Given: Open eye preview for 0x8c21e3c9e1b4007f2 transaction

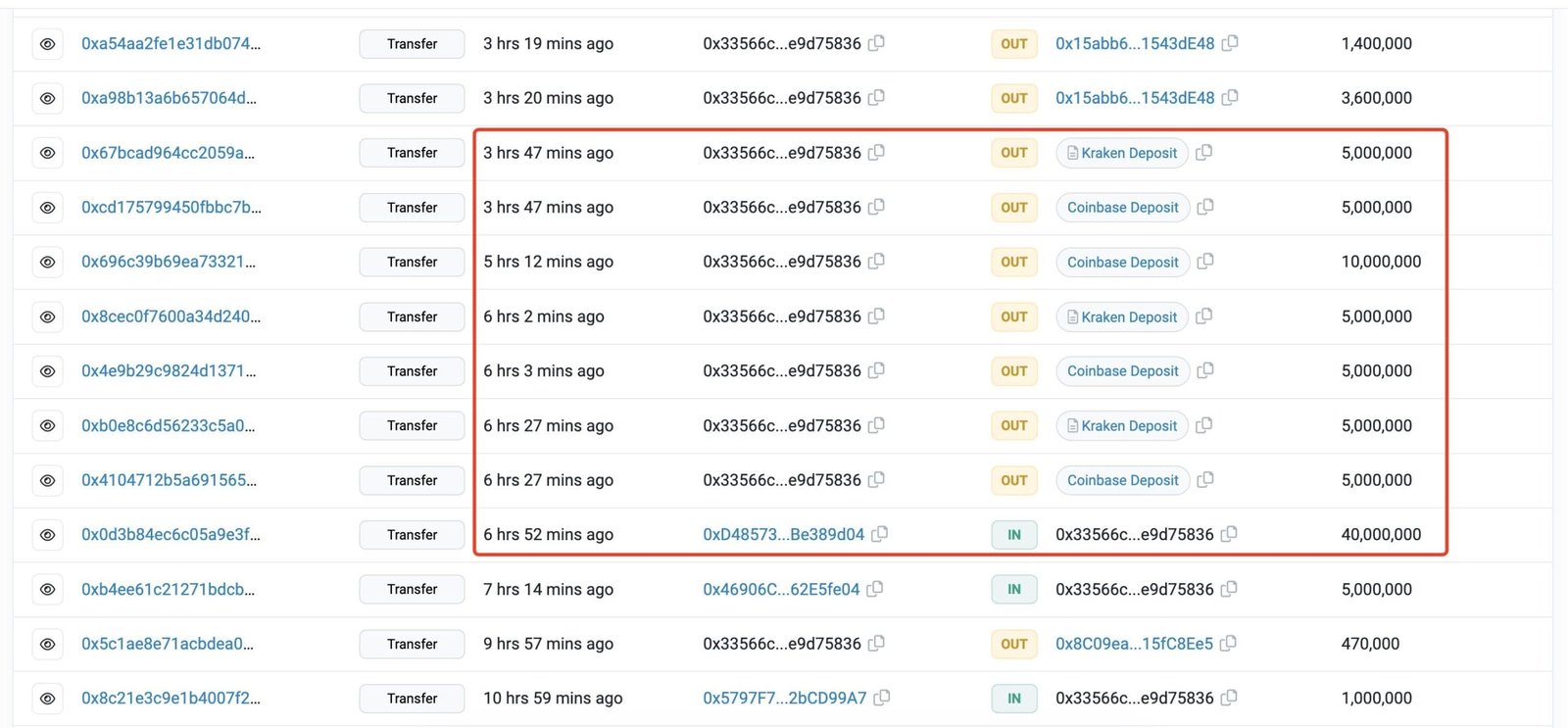Looking at the screenshot, I should 47,699.
